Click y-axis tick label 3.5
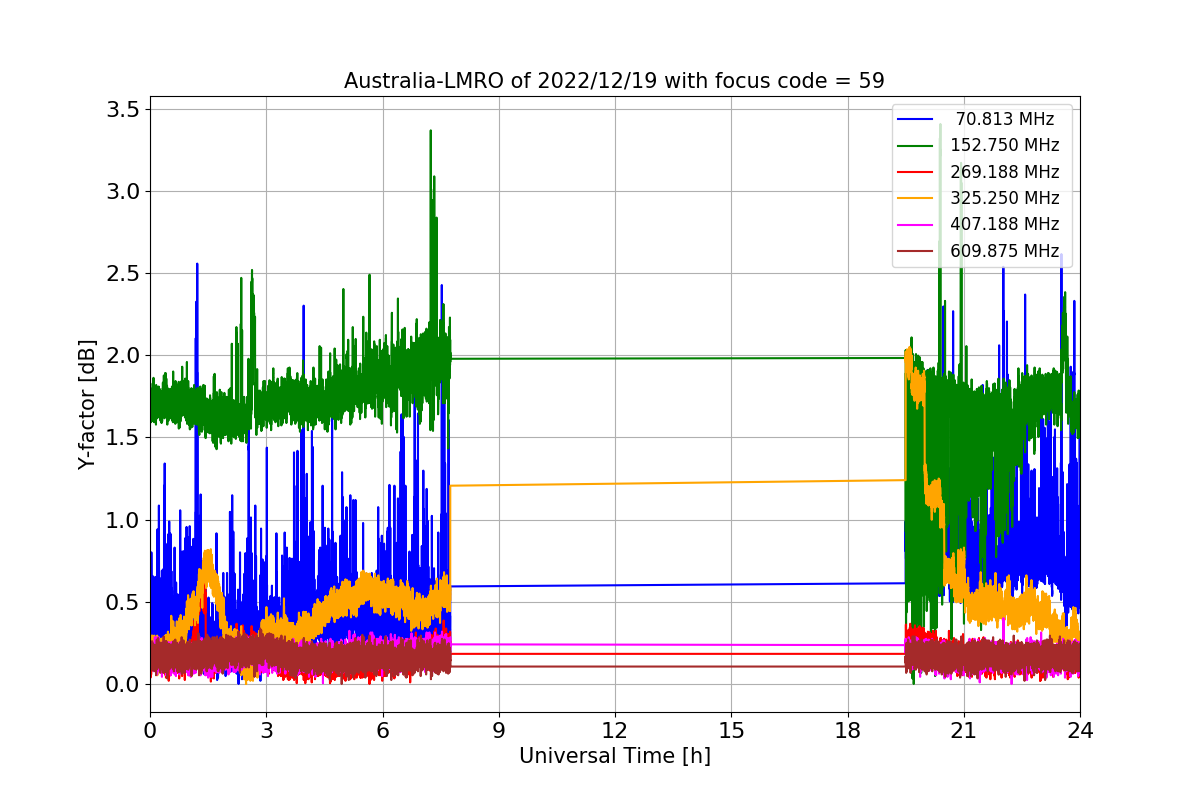The image size is (1200, 800). tap(124, 109)
